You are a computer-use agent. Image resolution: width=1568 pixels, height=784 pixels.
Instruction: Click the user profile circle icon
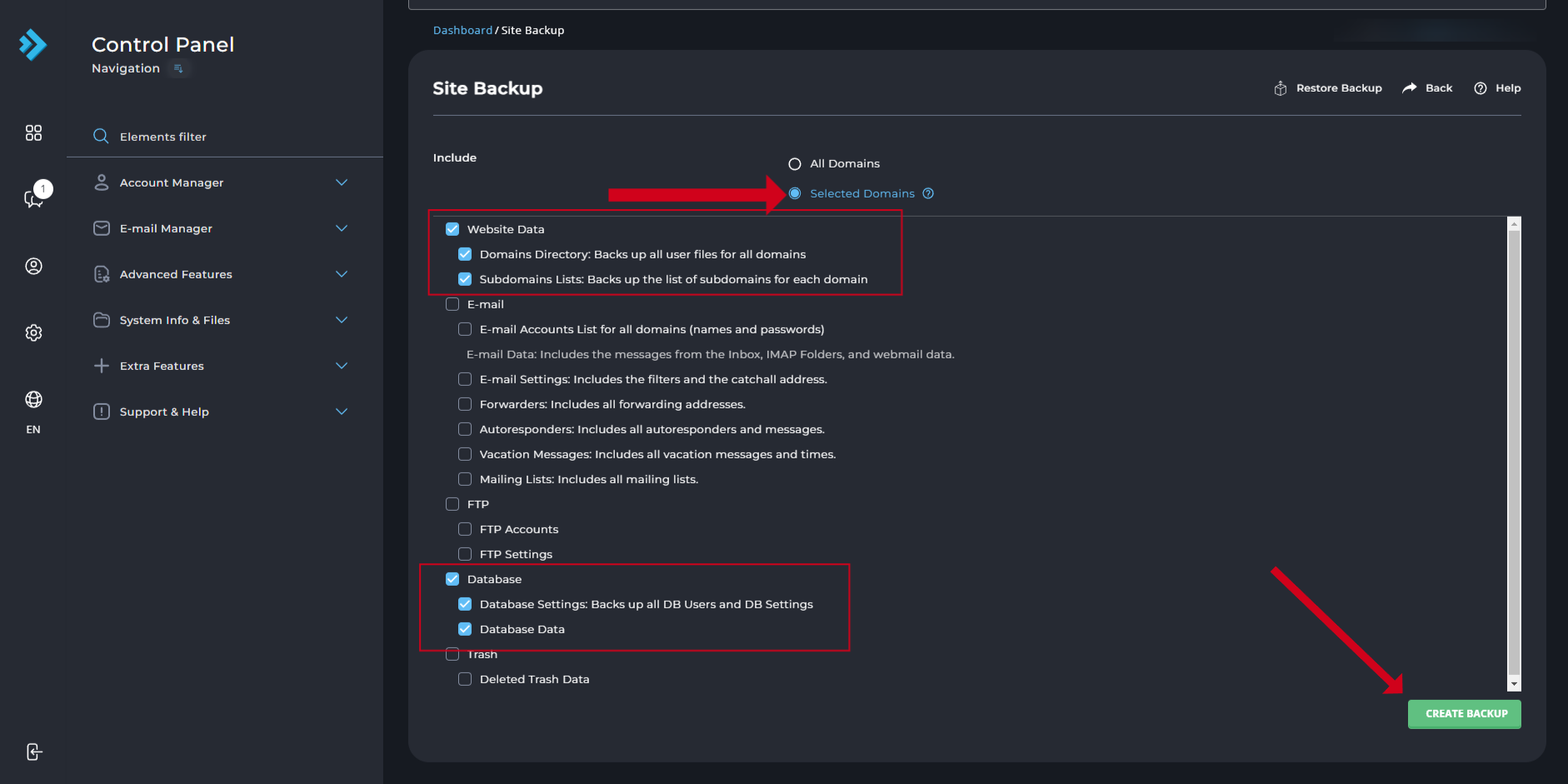click(x=33, y=266)
